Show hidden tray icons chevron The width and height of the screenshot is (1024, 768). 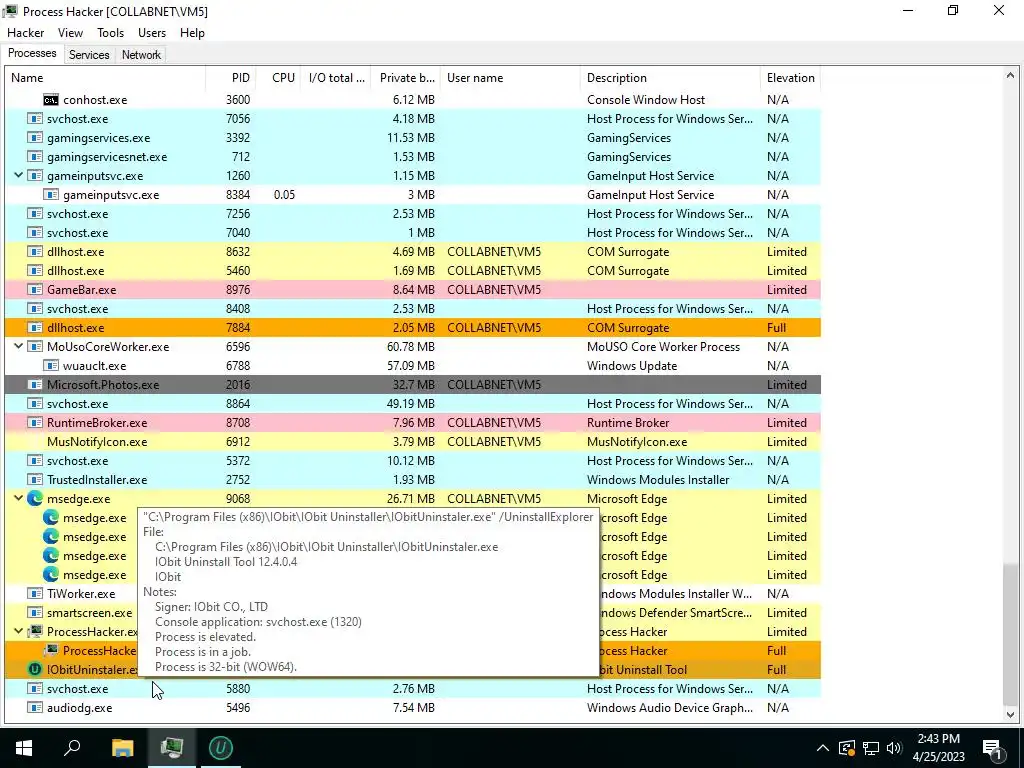click(x=823, y=748)
